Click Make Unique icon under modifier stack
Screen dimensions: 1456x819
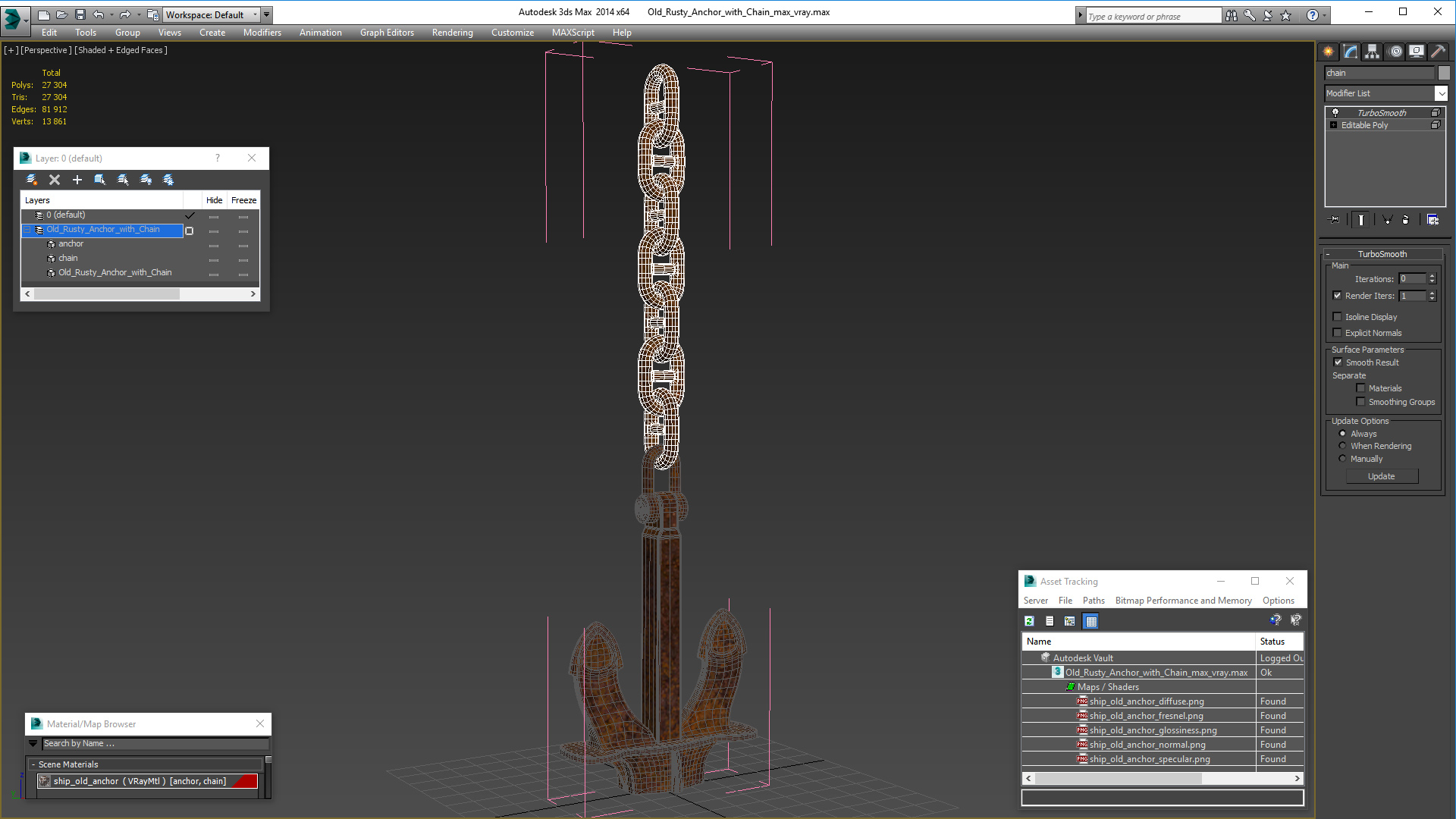pyautogui.click(x=1387, y=220)
